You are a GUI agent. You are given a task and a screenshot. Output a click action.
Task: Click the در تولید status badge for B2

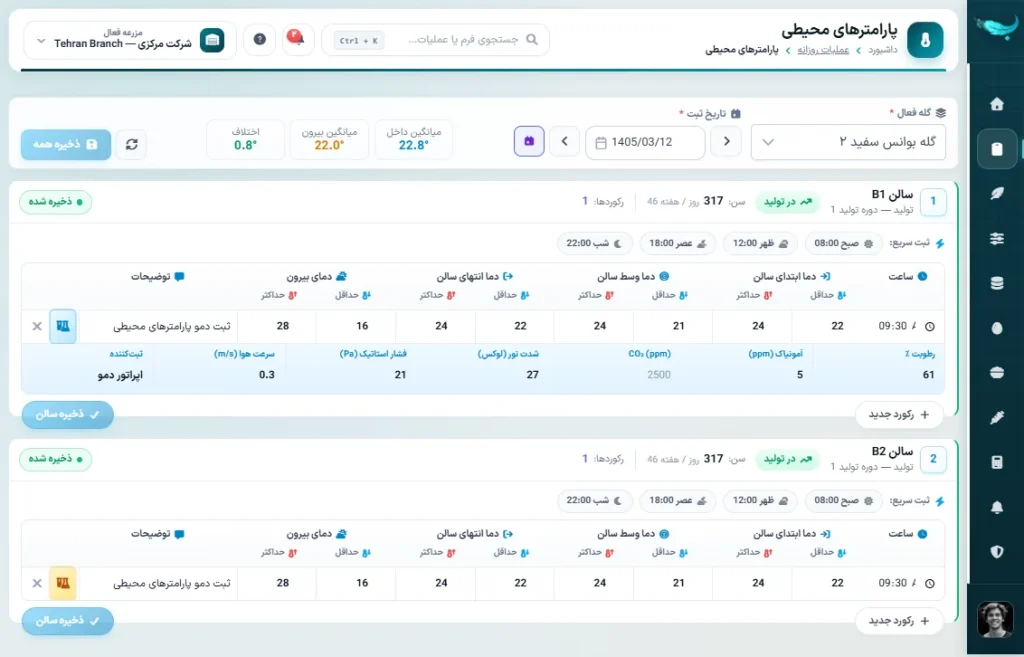(788, 459)
